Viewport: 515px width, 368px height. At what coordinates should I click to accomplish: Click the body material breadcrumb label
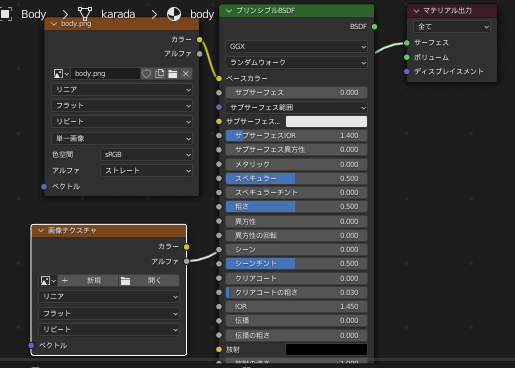(202, 14)
